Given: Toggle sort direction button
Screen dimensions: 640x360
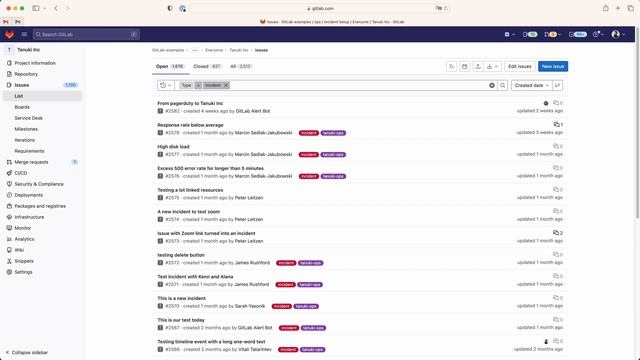Looking at the screenshot, I should [558, 85].
